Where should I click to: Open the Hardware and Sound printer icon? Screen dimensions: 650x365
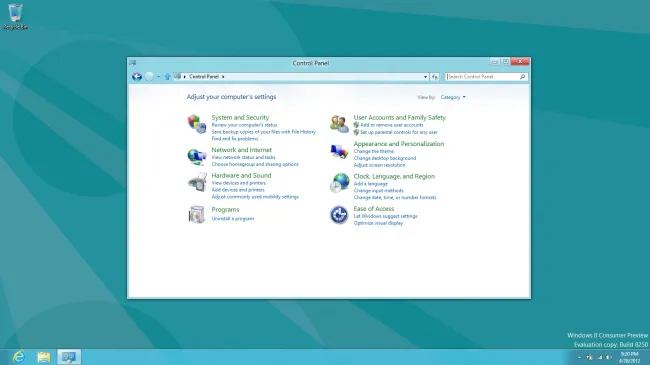197,182
